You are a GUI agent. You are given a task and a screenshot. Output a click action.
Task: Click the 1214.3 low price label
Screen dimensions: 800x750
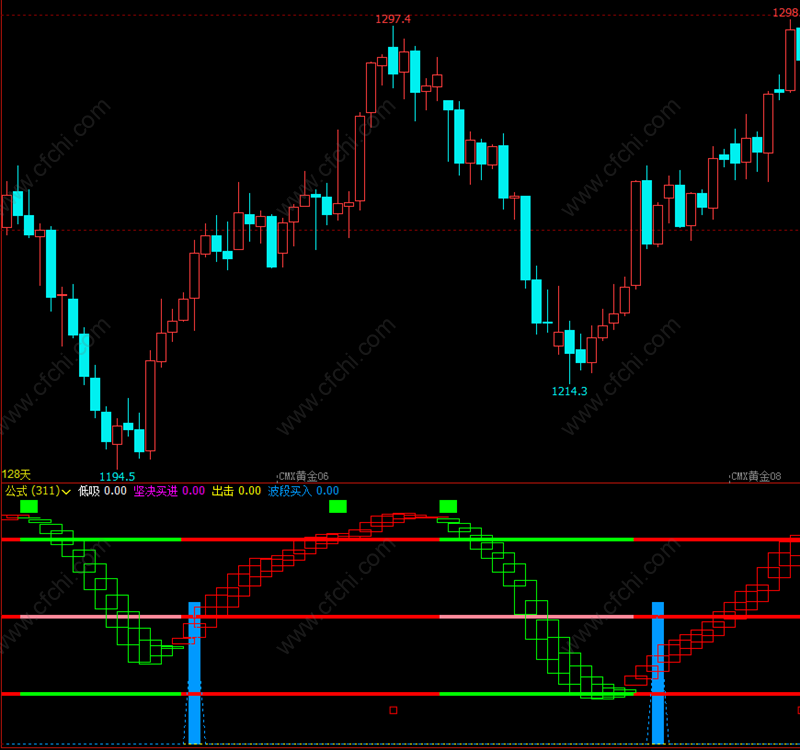[569, 391]
